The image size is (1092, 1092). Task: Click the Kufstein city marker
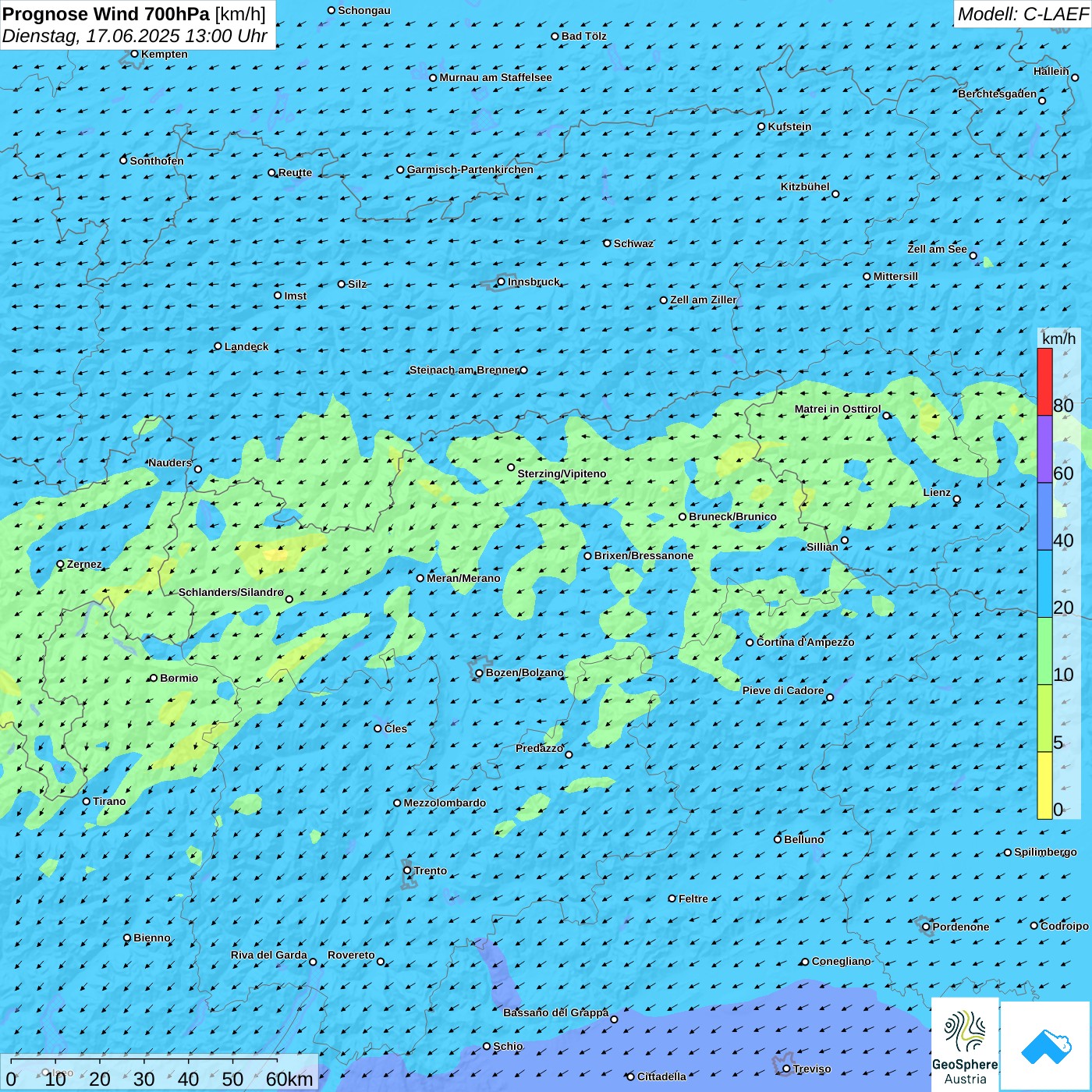tap(761, 126)
